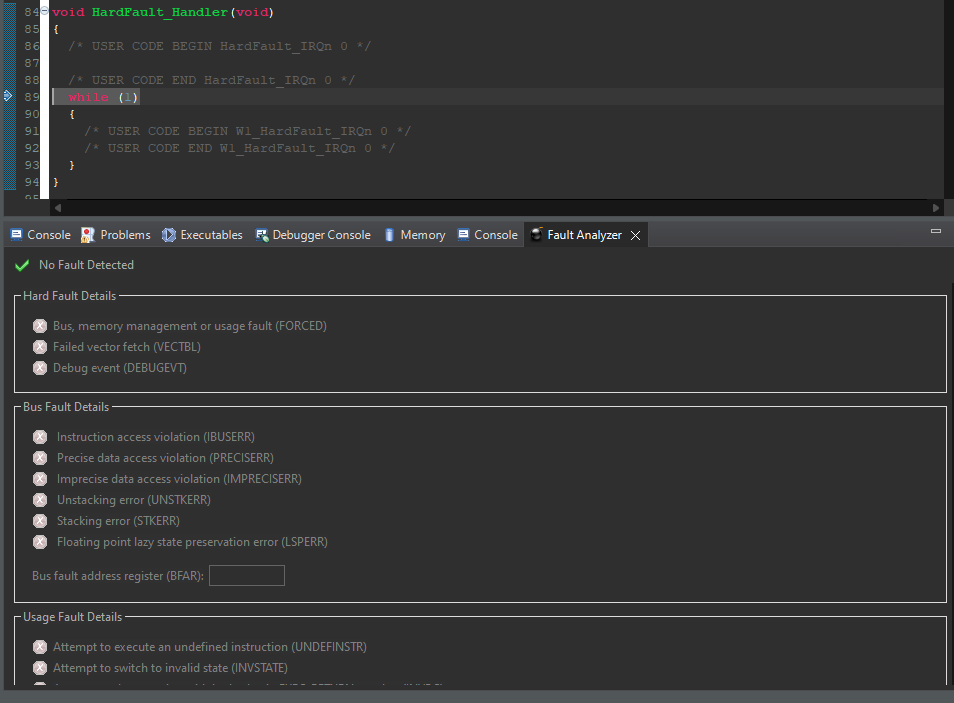Click 'USER CODE BEGIN HardFault_IRQn 0' comment

[x=220, y=46]
